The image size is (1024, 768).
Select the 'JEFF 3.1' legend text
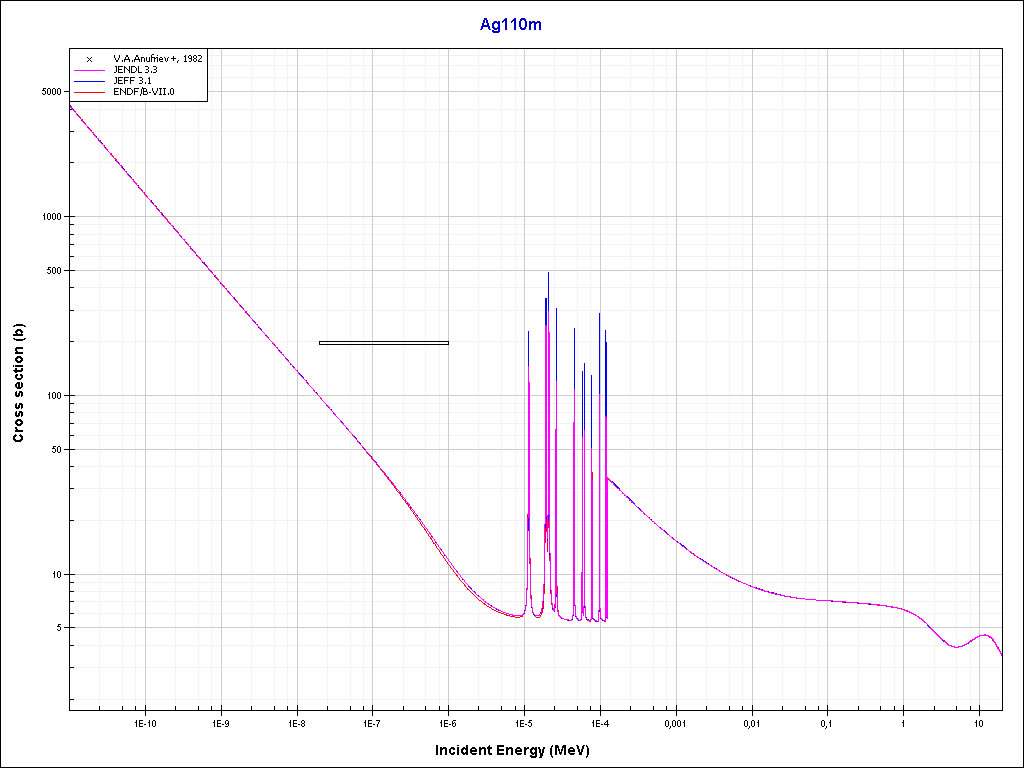[132, 81]
